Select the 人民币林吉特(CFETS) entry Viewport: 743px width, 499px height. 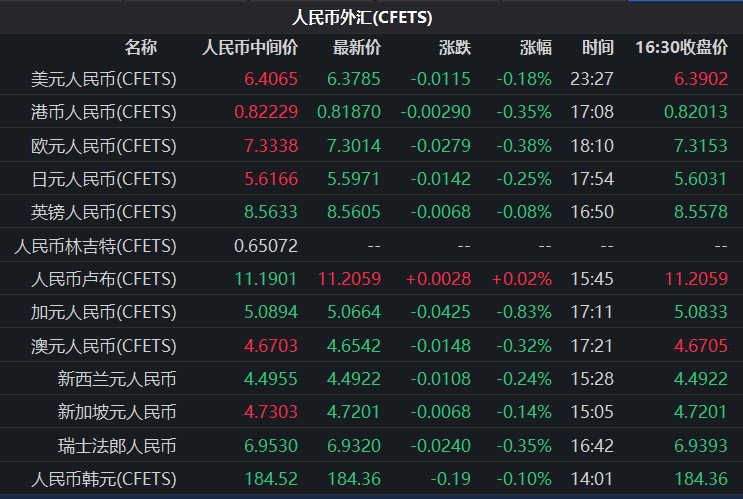(98, 245)
